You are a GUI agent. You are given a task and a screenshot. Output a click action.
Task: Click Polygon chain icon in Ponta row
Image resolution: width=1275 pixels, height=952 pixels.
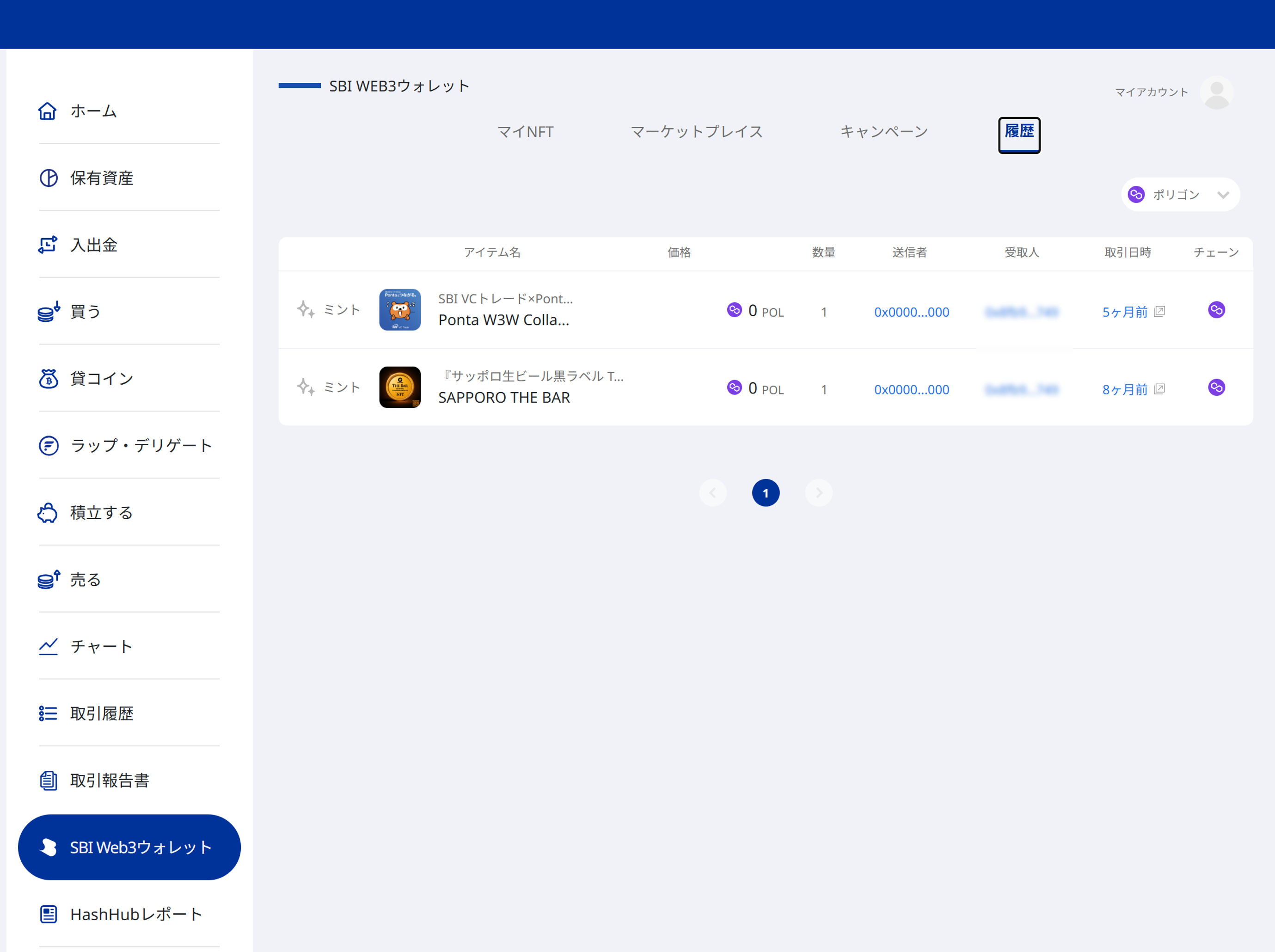(1216, 310)
